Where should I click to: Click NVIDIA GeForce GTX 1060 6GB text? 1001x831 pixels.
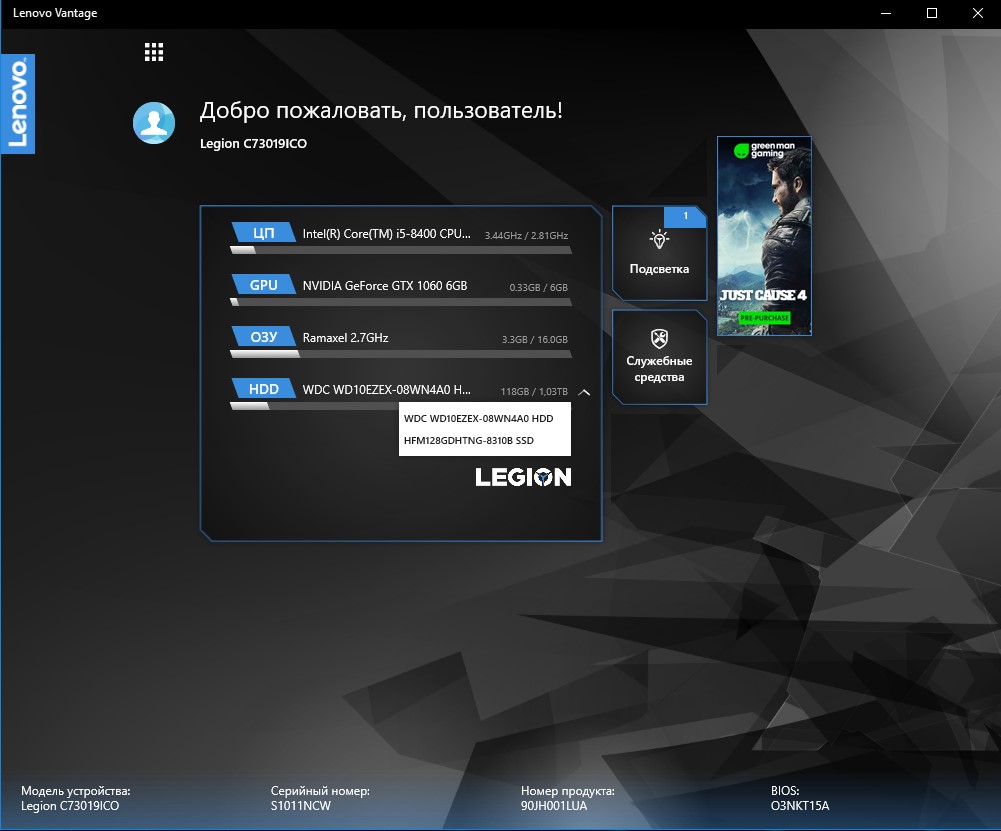(385, 285)
